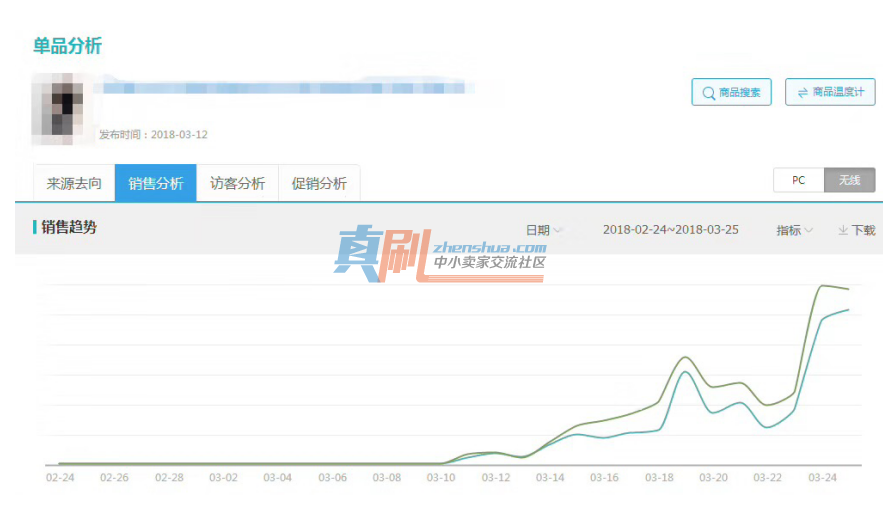883x508 pixels.
Task: Click the 03-04 axis label
Action: coord(278,478)
